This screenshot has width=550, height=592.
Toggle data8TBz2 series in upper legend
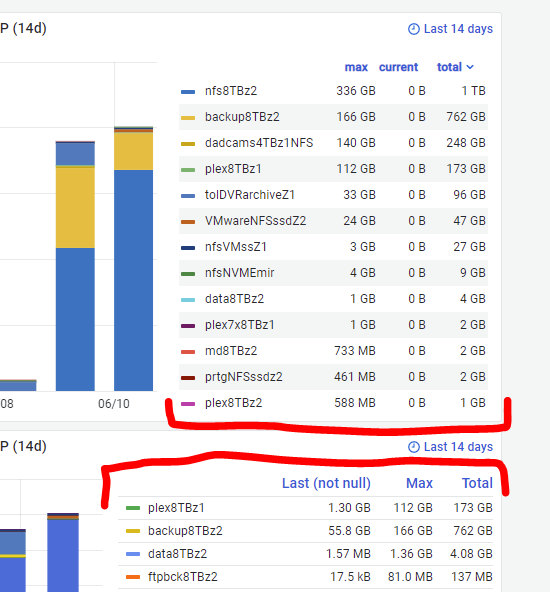[234, 299]
